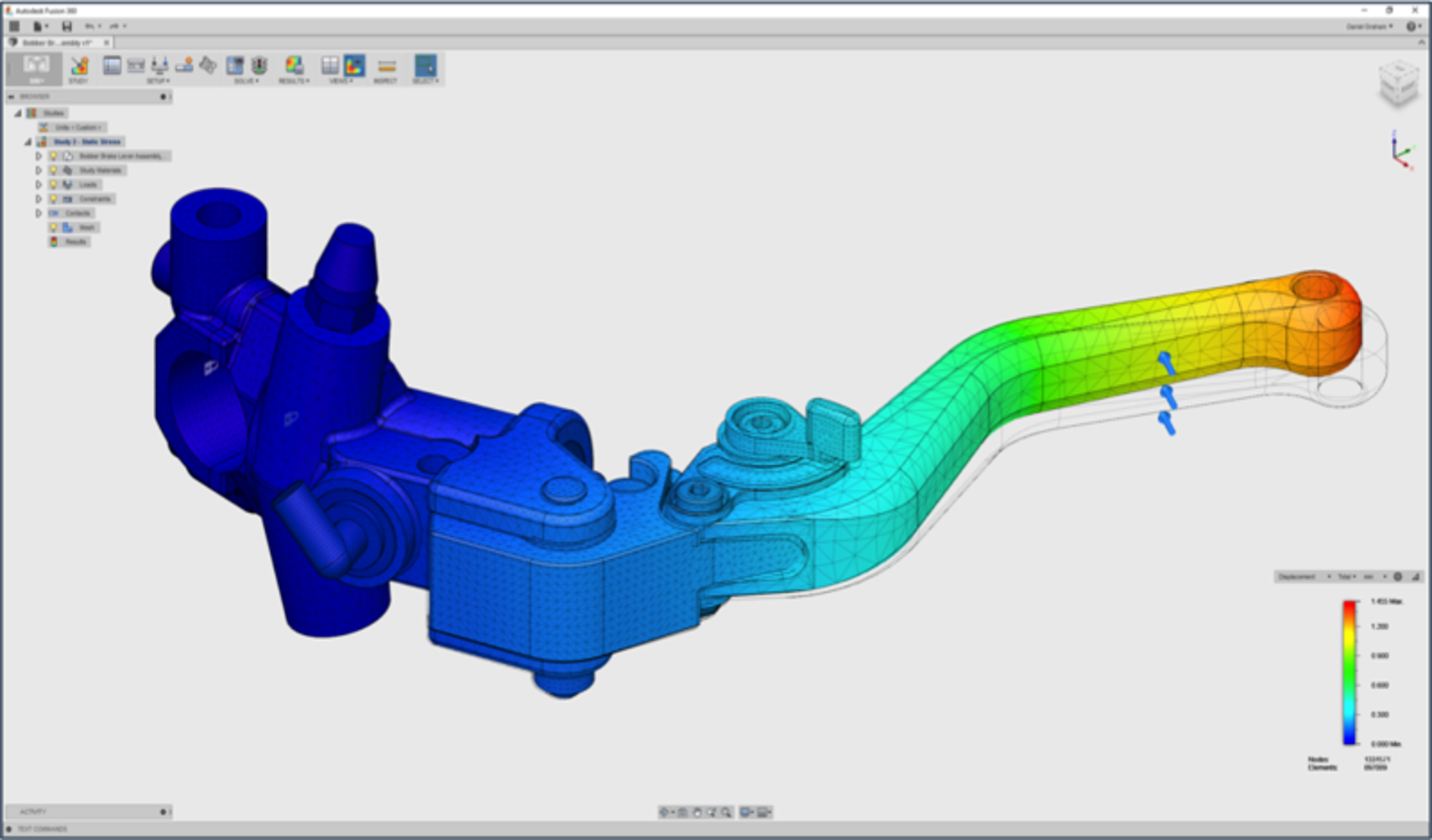Toggle visibility of Loads in the browser
1432x840 pixels.
pyautogui.click(x=54, y=184)
